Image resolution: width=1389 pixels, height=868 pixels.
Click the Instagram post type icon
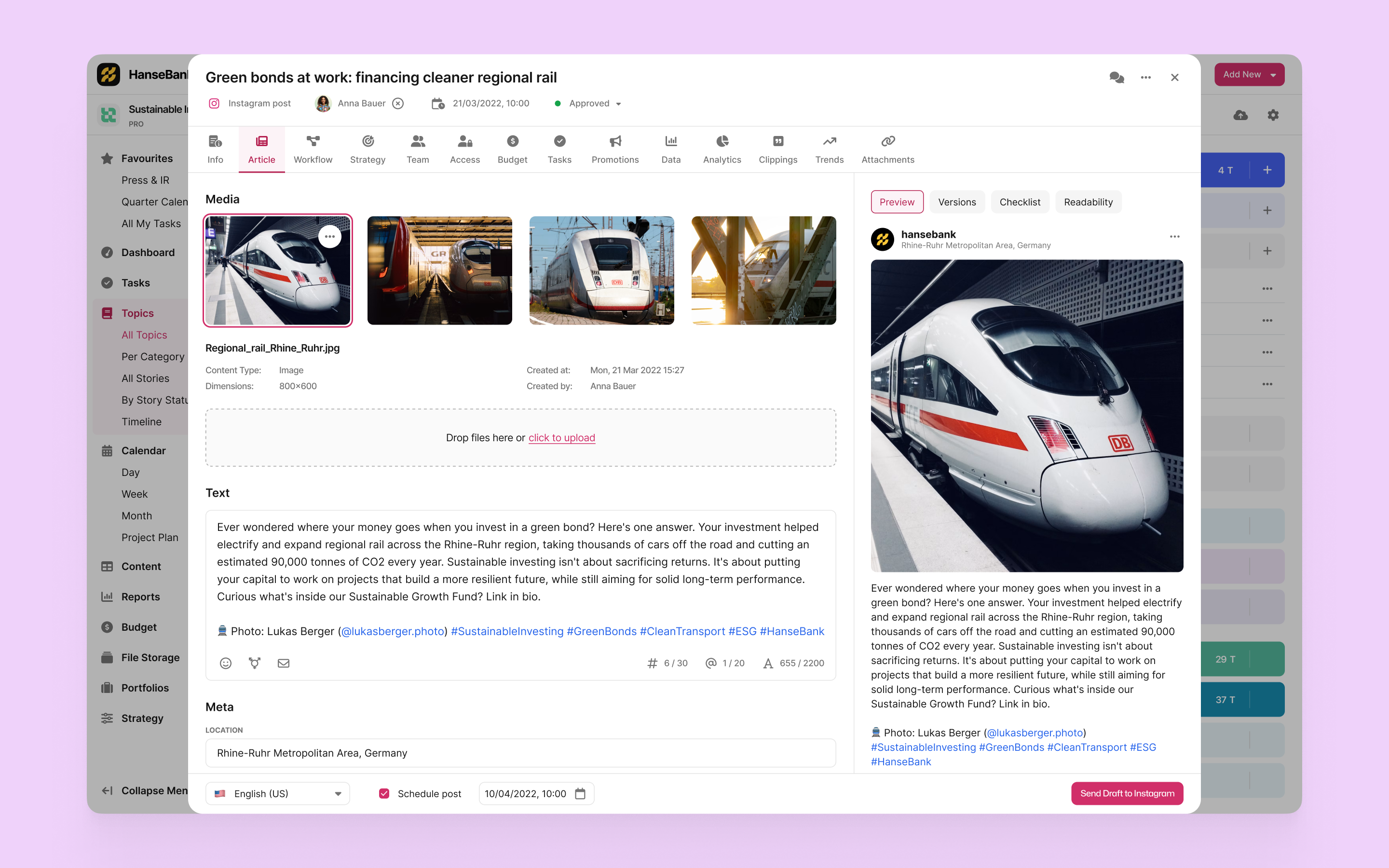[x=214, y=103]
